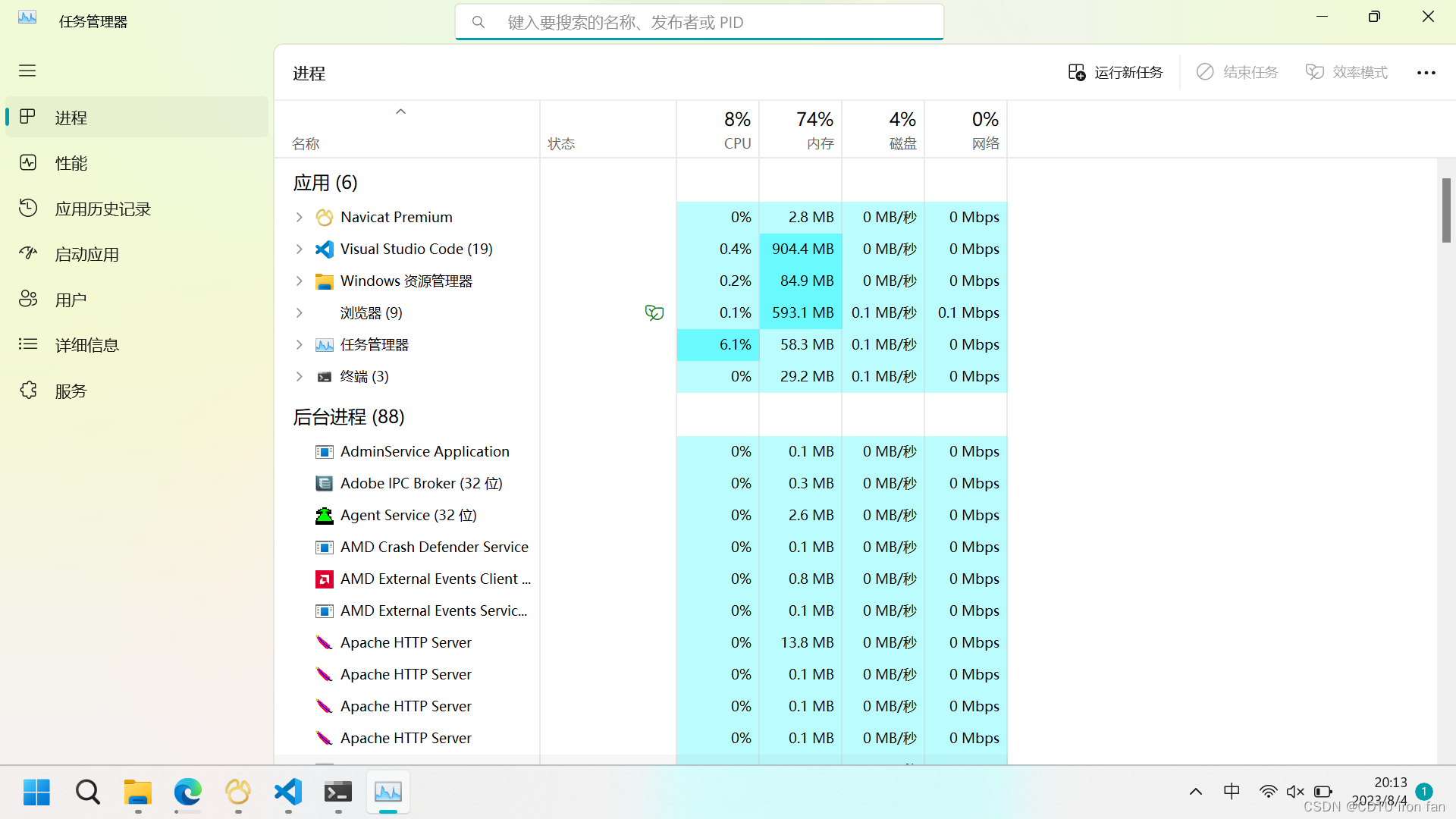The image size is (1456, 819).
Task: Open Microsoft Edge from taskbar
Action: click(x=188, y=792)
